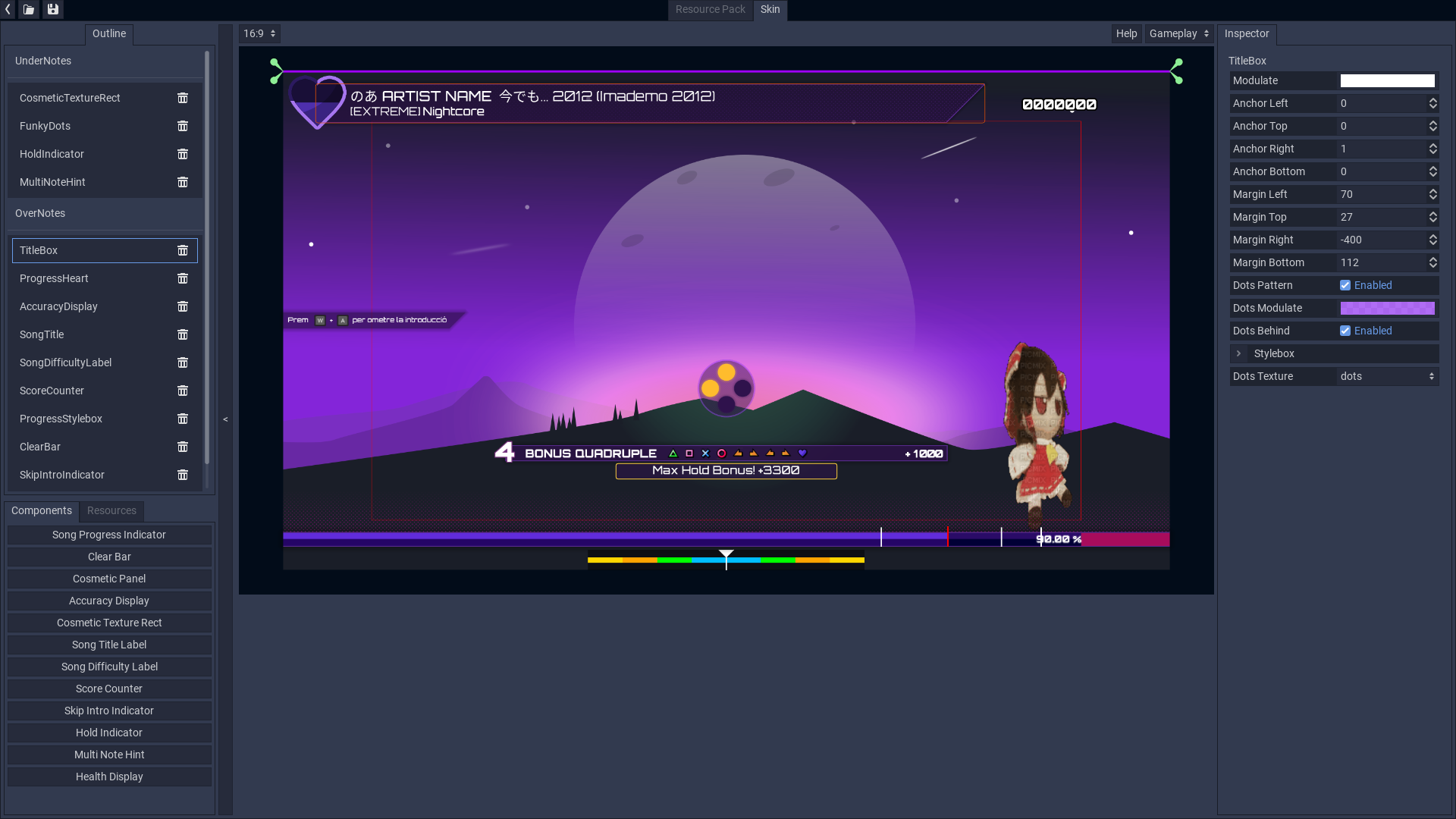Viewport: 1456px width, 819px height.
Task: Click trash icon for ClearBar entry
Action: (183, 447)
